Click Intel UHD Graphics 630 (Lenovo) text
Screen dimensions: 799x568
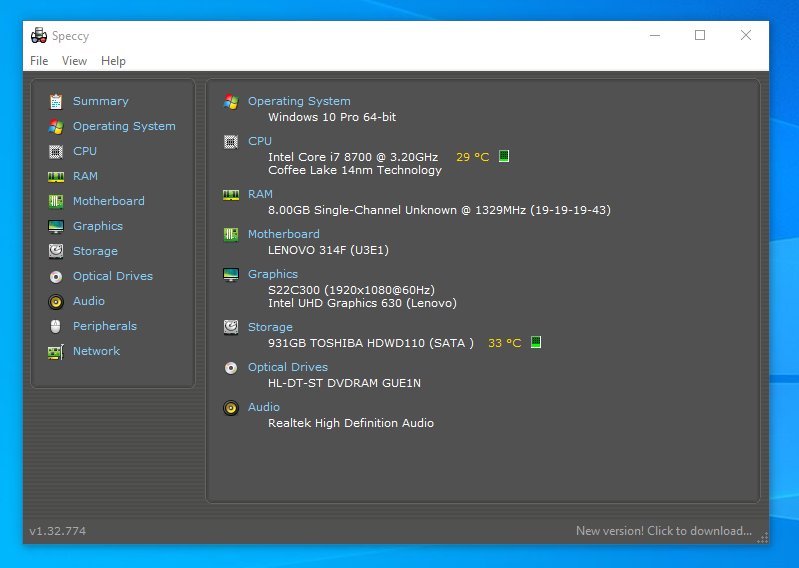(x=362, y=303)
